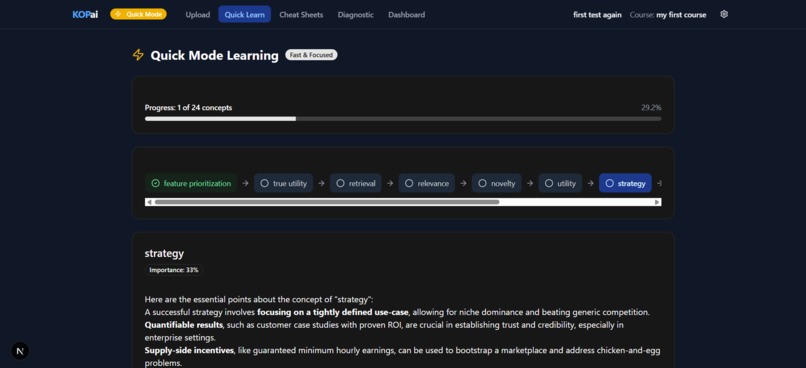This screenshot has height=368, width=806.
Task: Click the bold Supply-side incentives text
Action: click(x=190, y=350)
